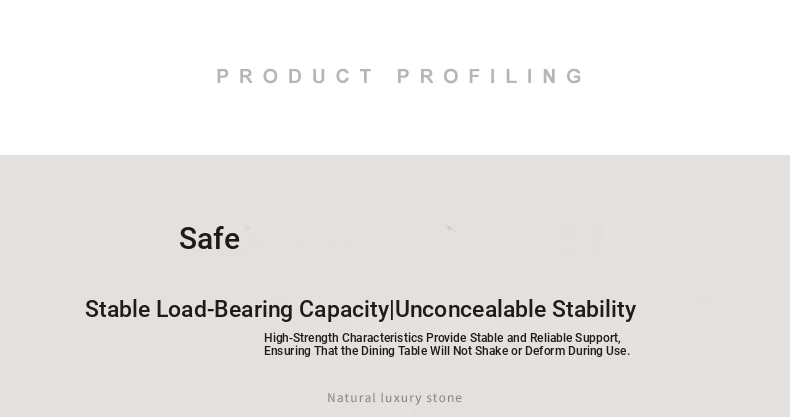Image resolution: width=790 pixels, height=417 pixels.
Task: Click the Stable Load-Bearing Capacity text
Action: (237, 310)
